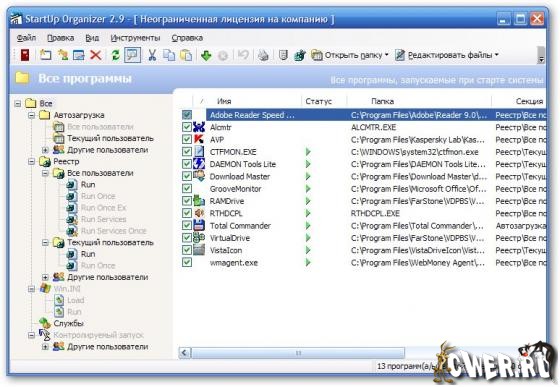Disable the DAEMON Tools Lite checkbox
The height and width of the screenshot is (387, 560).
[186, 164]
